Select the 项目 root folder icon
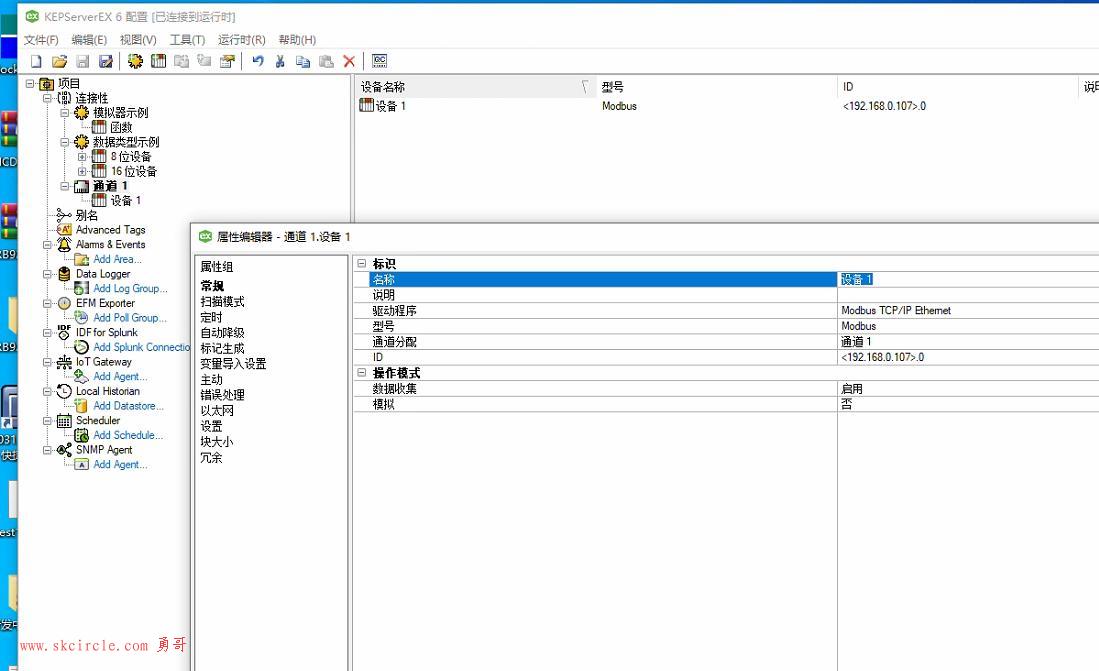 (x=47, y=84)
